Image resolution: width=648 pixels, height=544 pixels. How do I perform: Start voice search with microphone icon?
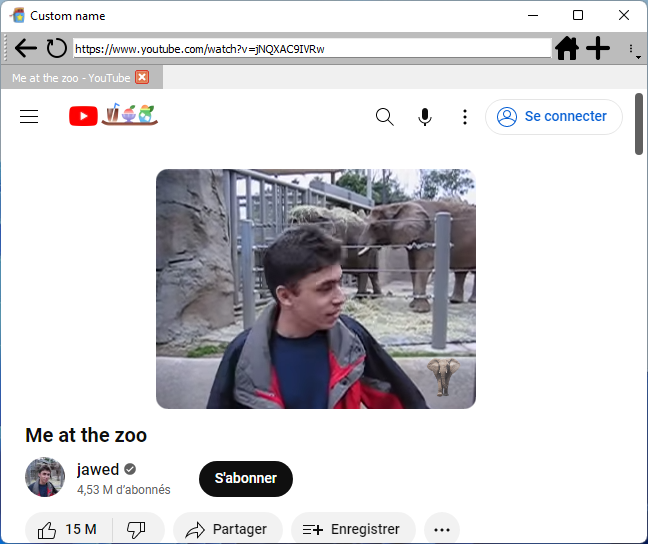(425, 117)
